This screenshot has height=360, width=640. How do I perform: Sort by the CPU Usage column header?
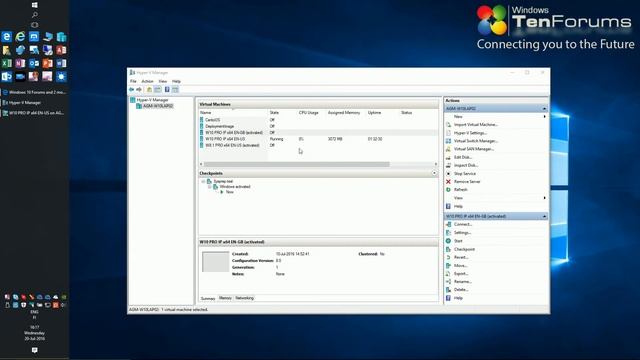(x=309, y=113)
